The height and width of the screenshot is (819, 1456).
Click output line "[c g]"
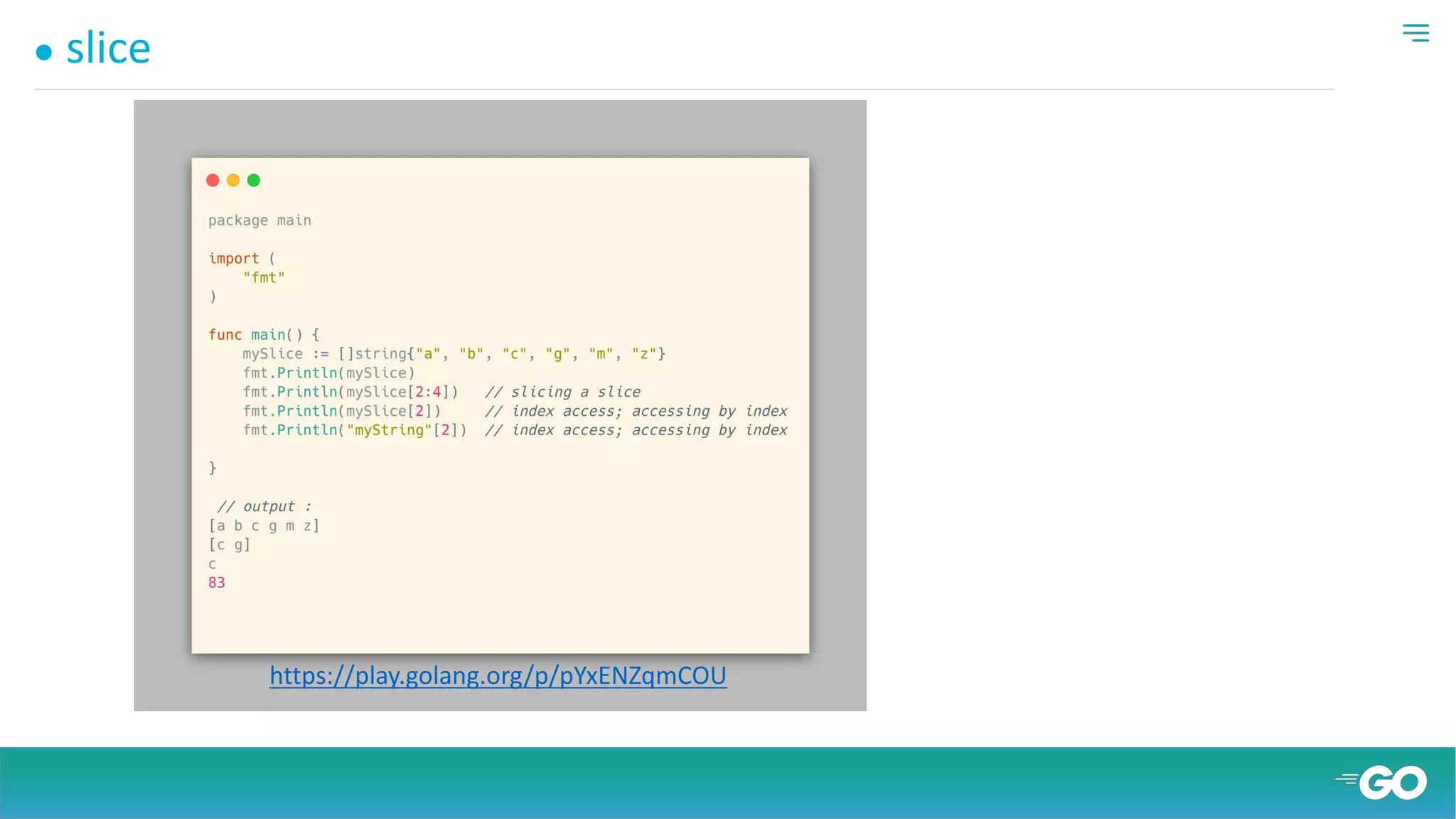(x=229, y=545)
